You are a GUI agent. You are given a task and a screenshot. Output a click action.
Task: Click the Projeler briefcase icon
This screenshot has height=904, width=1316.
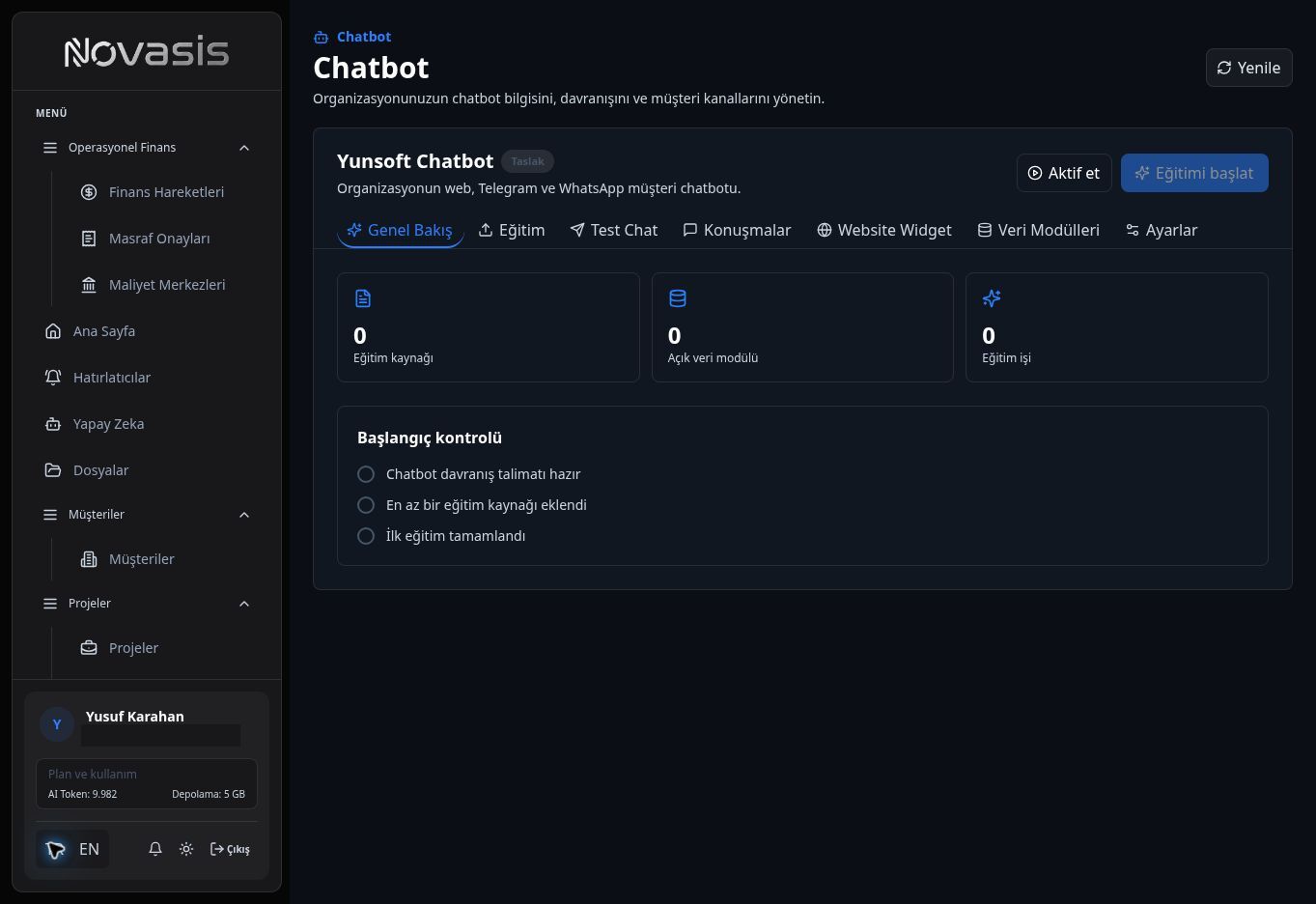coord(89,648)
